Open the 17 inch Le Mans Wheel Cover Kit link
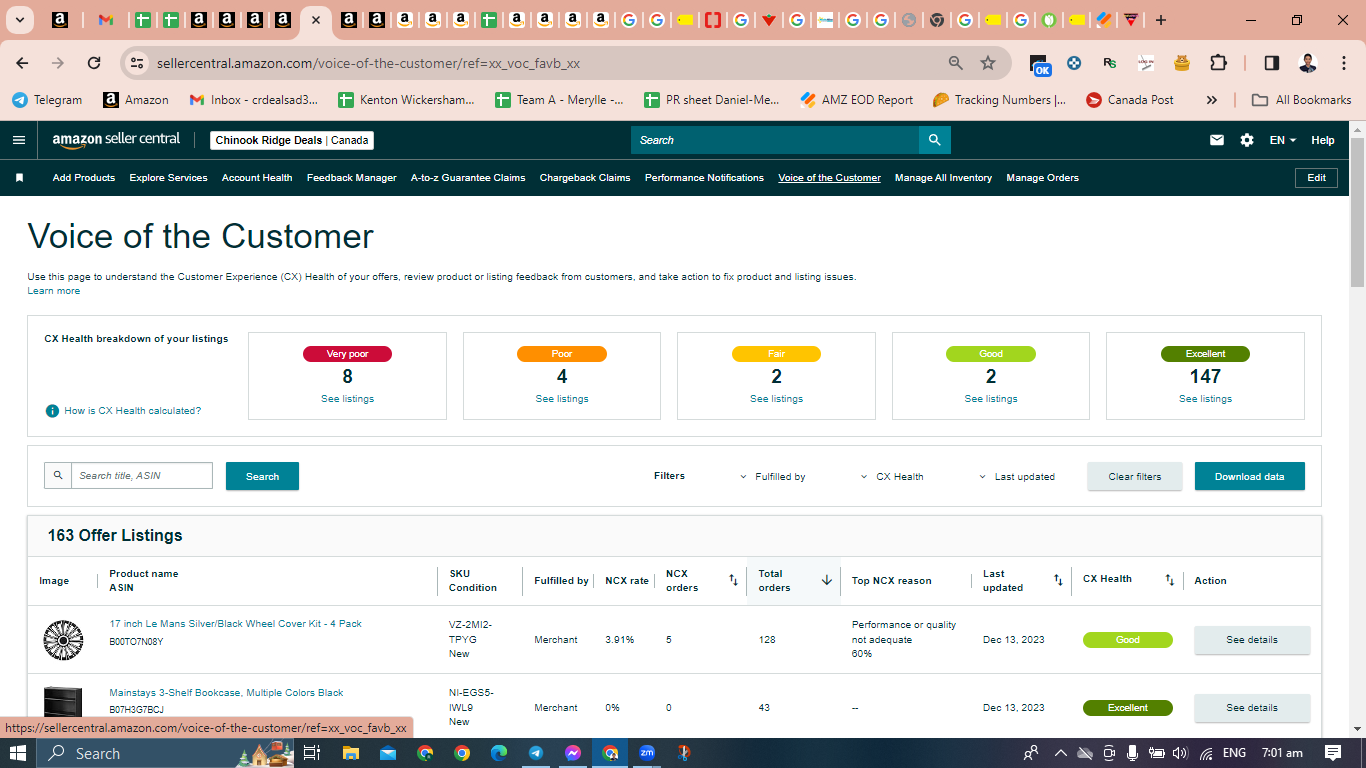This screenshot has width=1366, height=768. click(236, 624)
